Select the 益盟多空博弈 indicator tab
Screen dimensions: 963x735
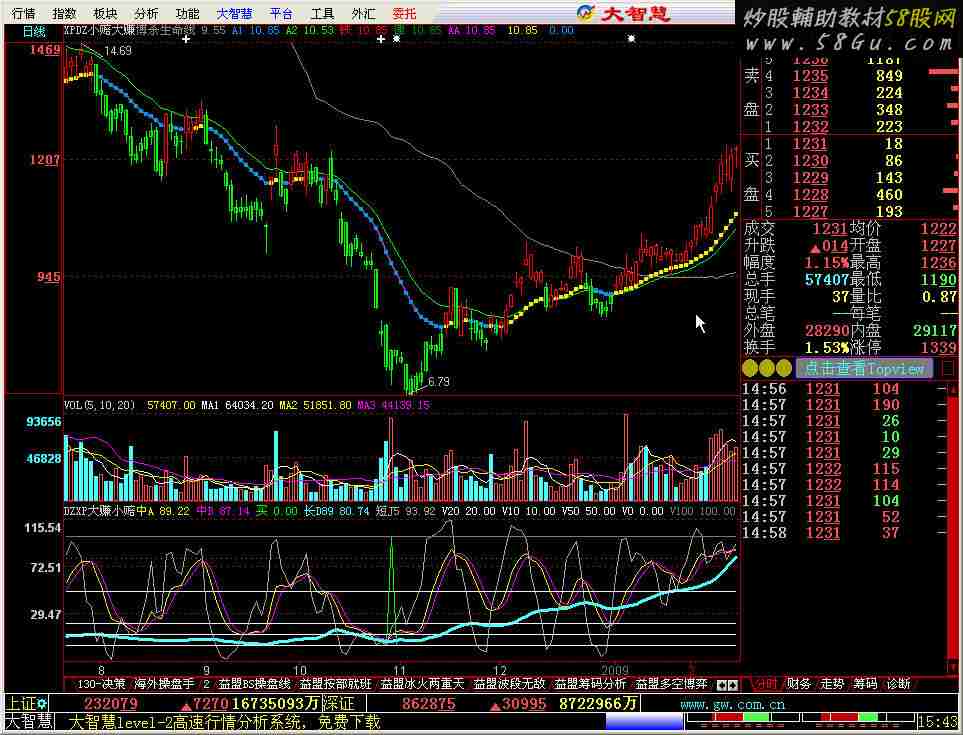click(671, 683)
